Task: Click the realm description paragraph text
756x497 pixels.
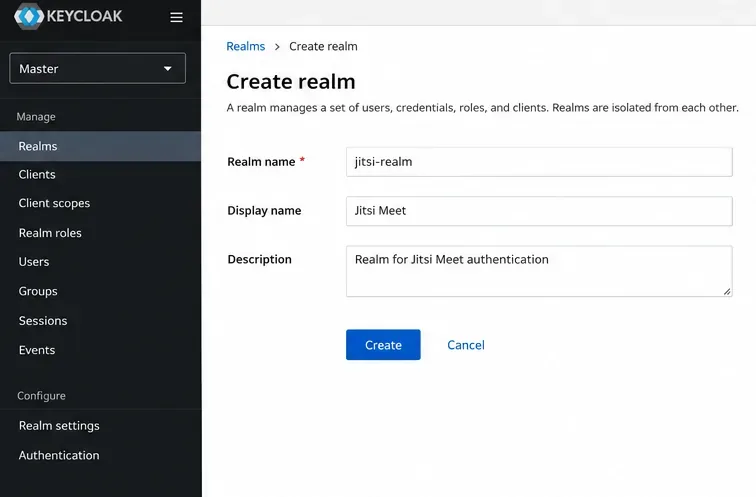Action: click(483, 107)
